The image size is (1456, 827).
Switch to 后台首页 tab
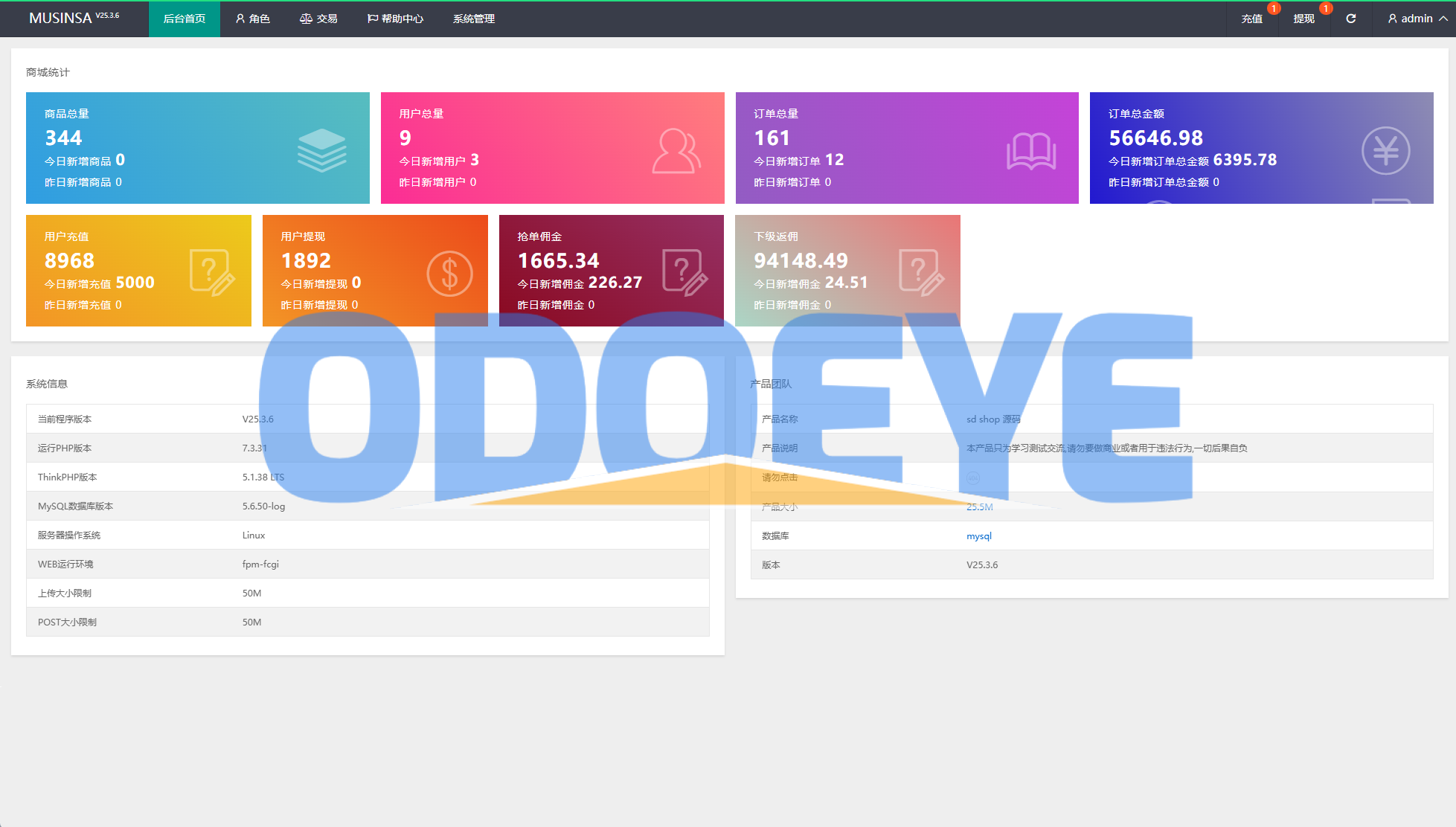185,19
